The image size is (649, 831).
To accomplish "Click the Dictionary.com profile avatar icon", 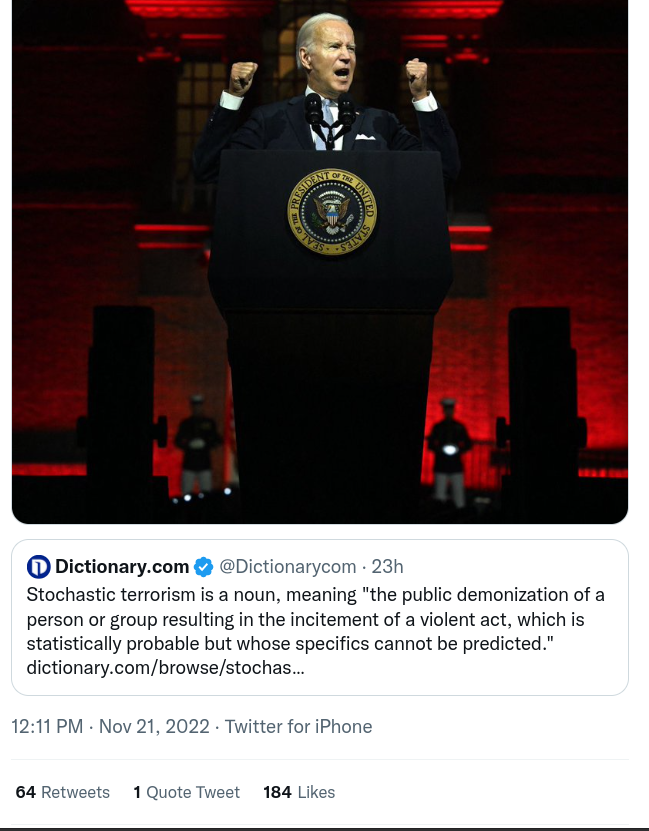I will coord(38,567).
